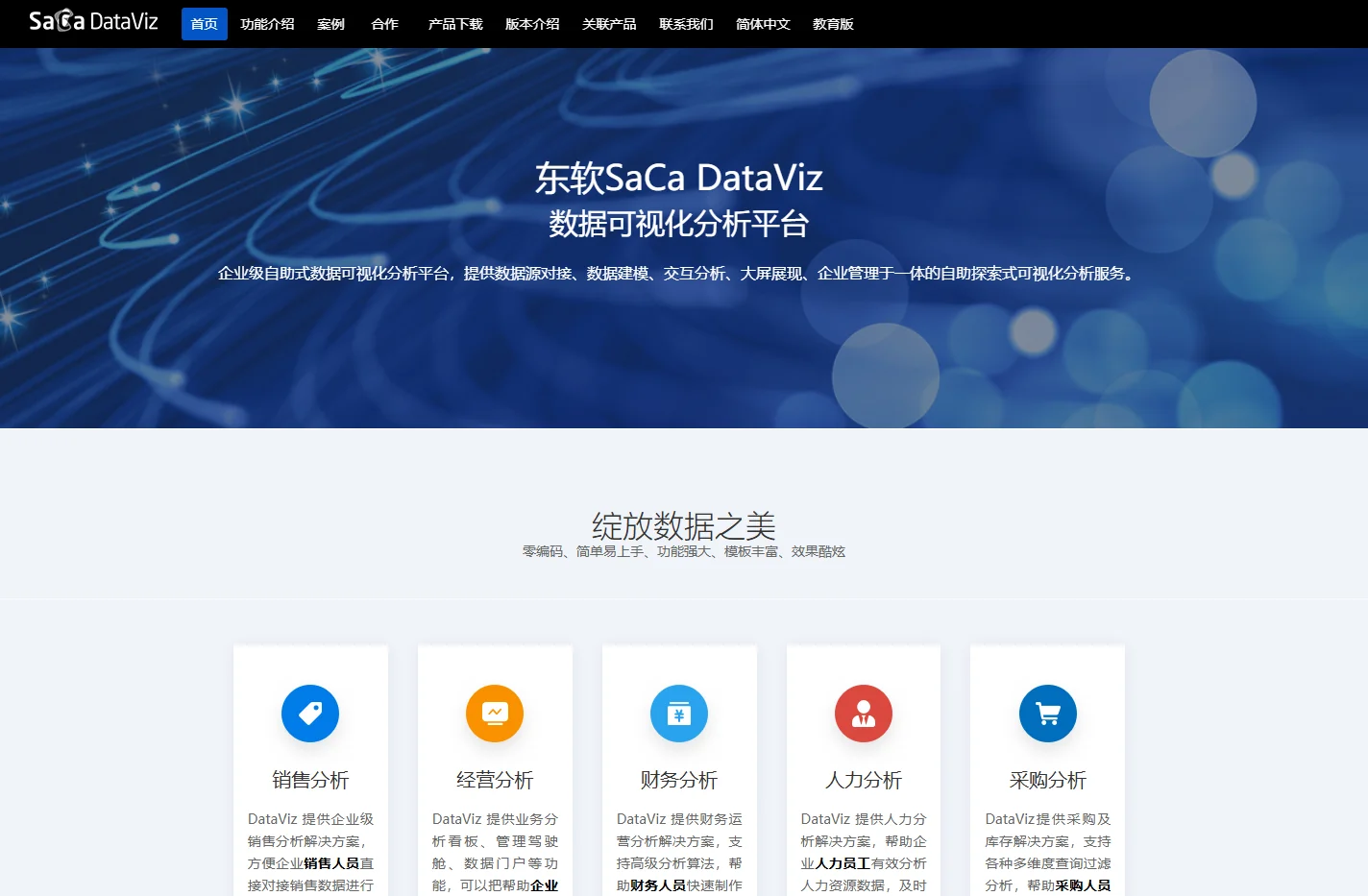Open the 财务分析 card title
This screenshot has height=896, width=1368.
pos(679,780)
